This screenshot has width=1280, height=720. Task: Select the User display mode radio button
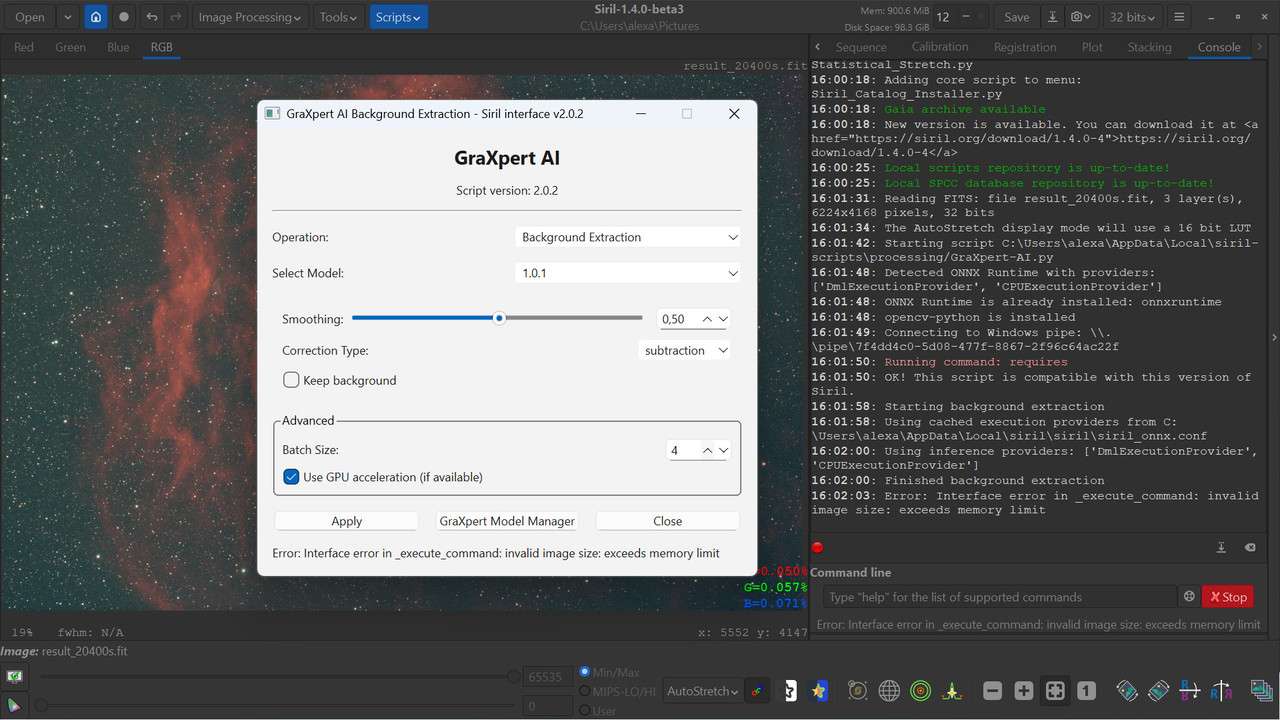(x=584, y=710)
